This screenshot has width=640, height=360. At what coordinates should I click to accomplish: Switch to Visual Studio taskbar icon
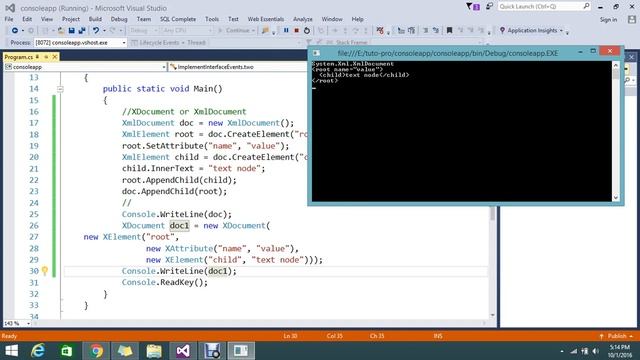[183, 351]
